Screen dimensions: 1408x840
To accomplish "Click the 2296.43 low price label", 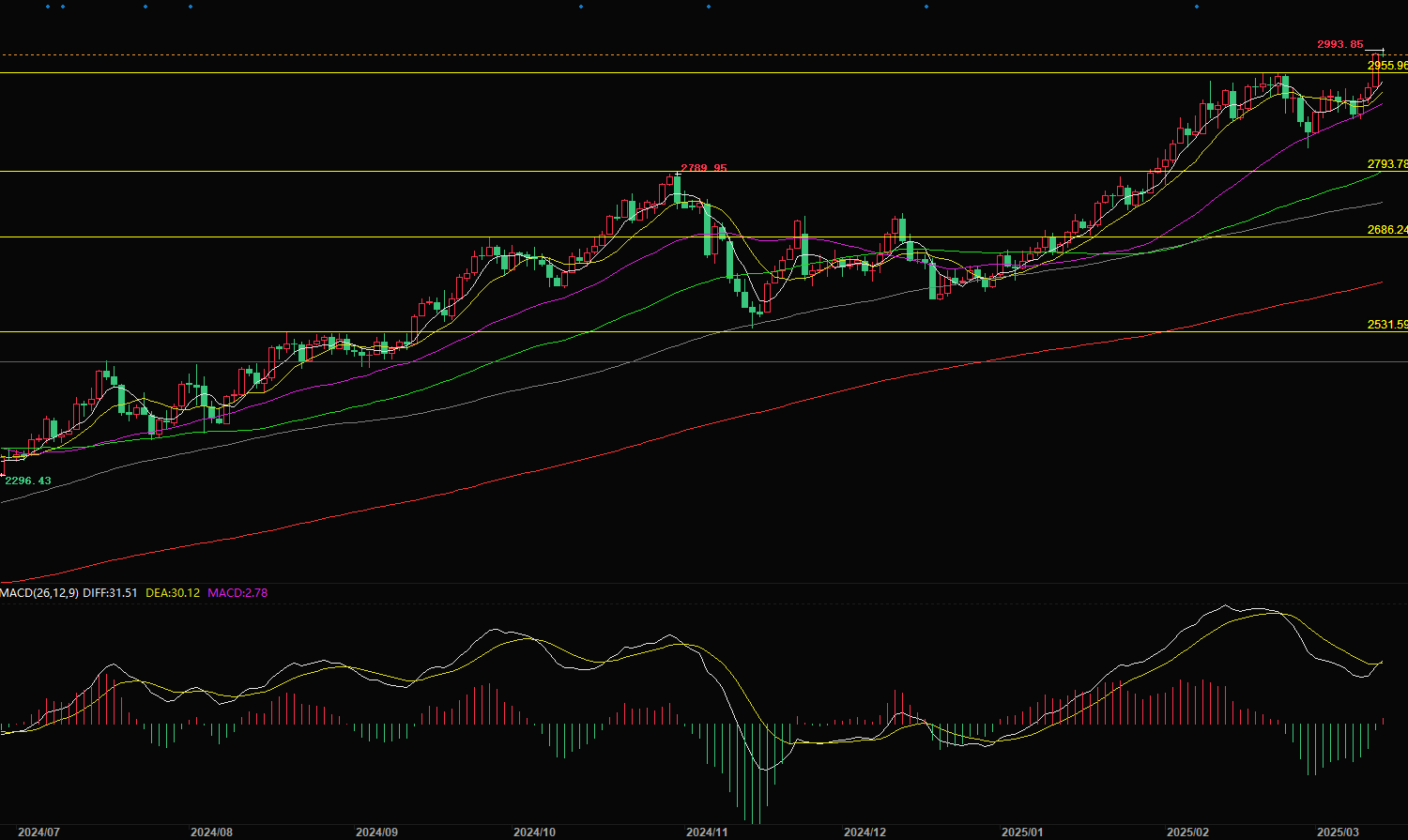I will (29, 481).
